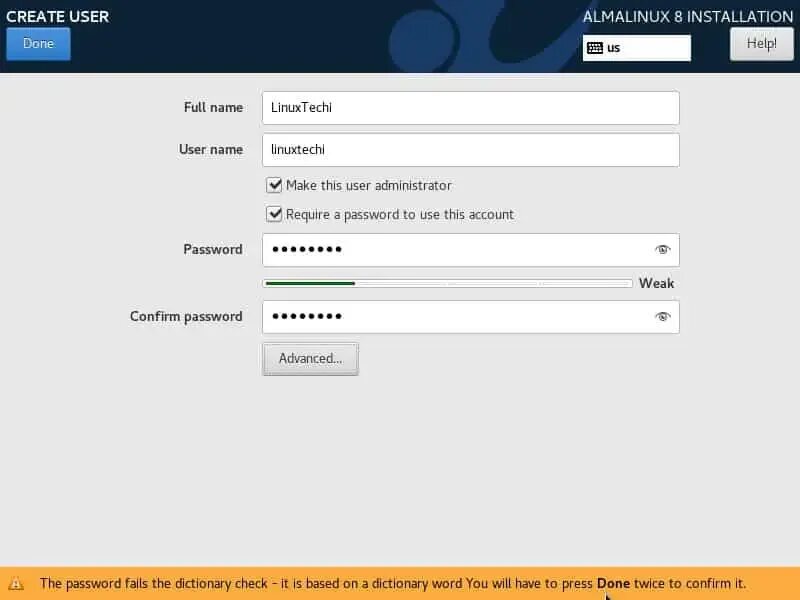Click the warning triangle icon in yellow bar
Viewport: 800px width, 600px height.
[16, 583]
